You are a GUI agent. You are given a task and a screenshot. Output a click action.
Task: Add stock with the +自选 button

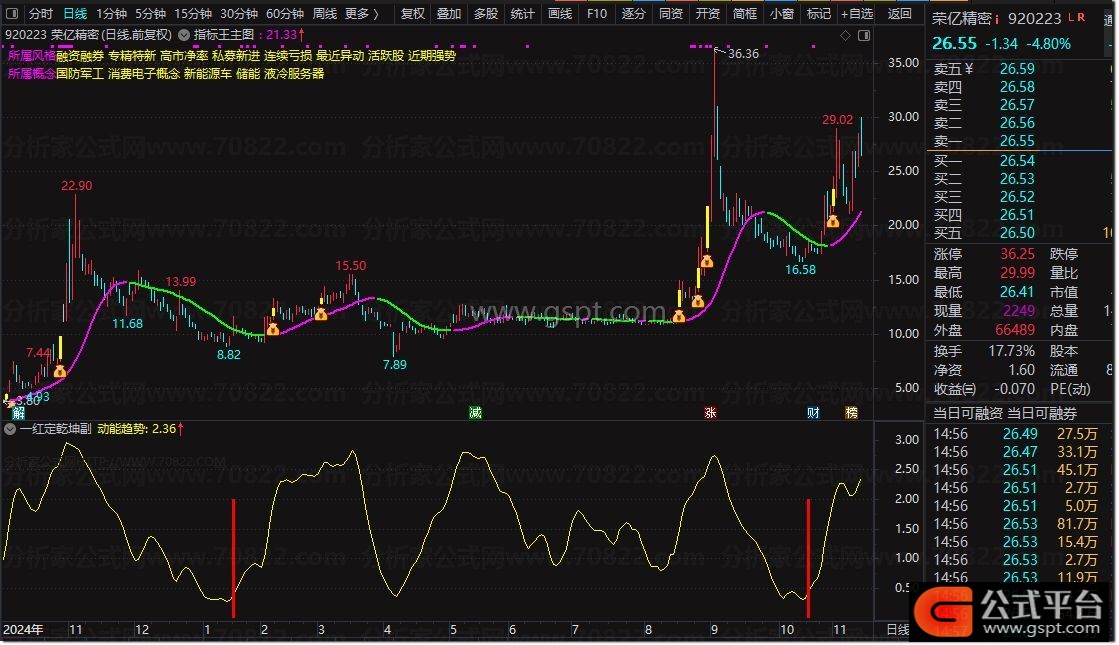tap(857, 14)
